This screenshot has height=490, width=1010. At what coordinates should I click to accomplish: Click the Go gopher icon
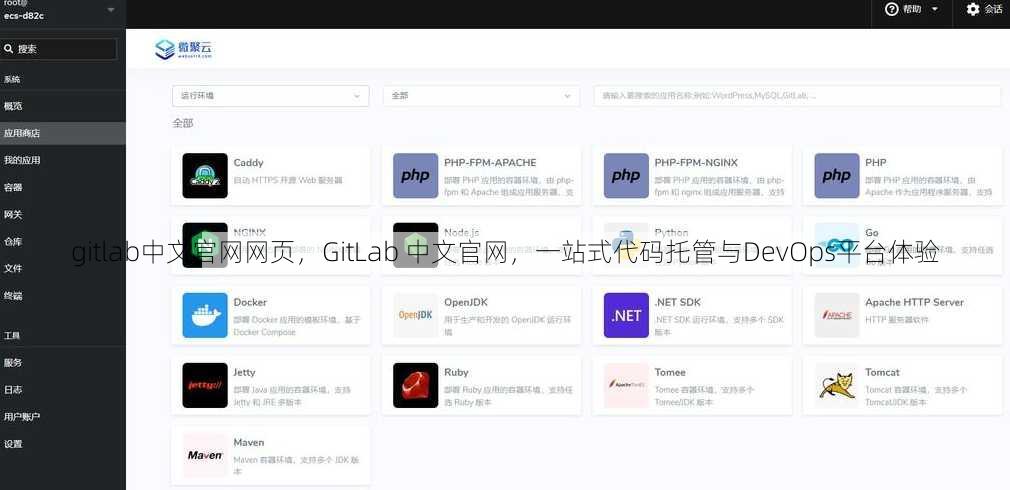(x=837, y=245)
